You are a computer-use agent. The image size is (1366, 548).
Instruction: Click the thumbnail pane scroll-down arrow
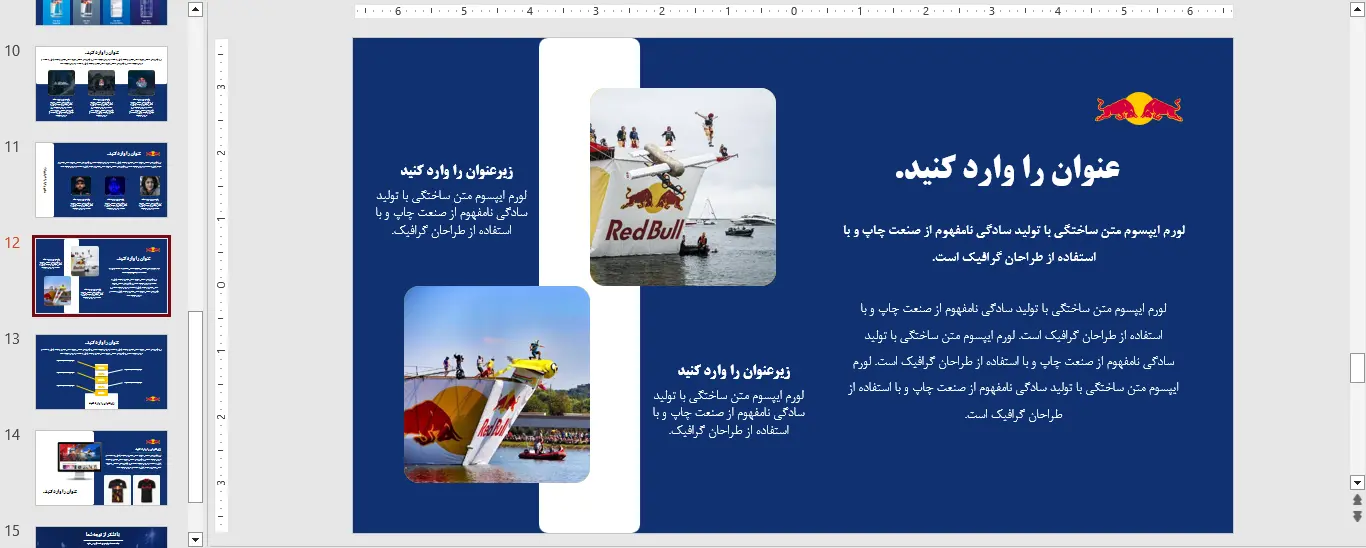point(195,539)
